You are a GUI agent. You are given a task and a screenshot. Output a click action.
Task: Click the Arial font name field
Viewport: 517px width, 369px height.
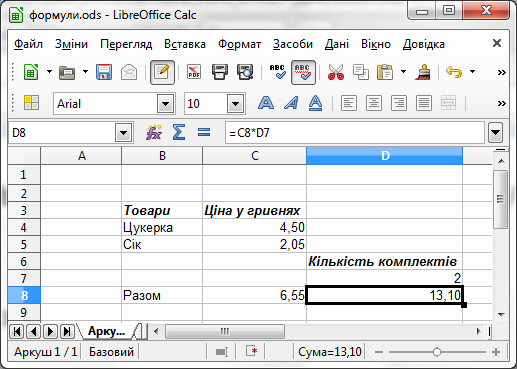tap(105, 104)
